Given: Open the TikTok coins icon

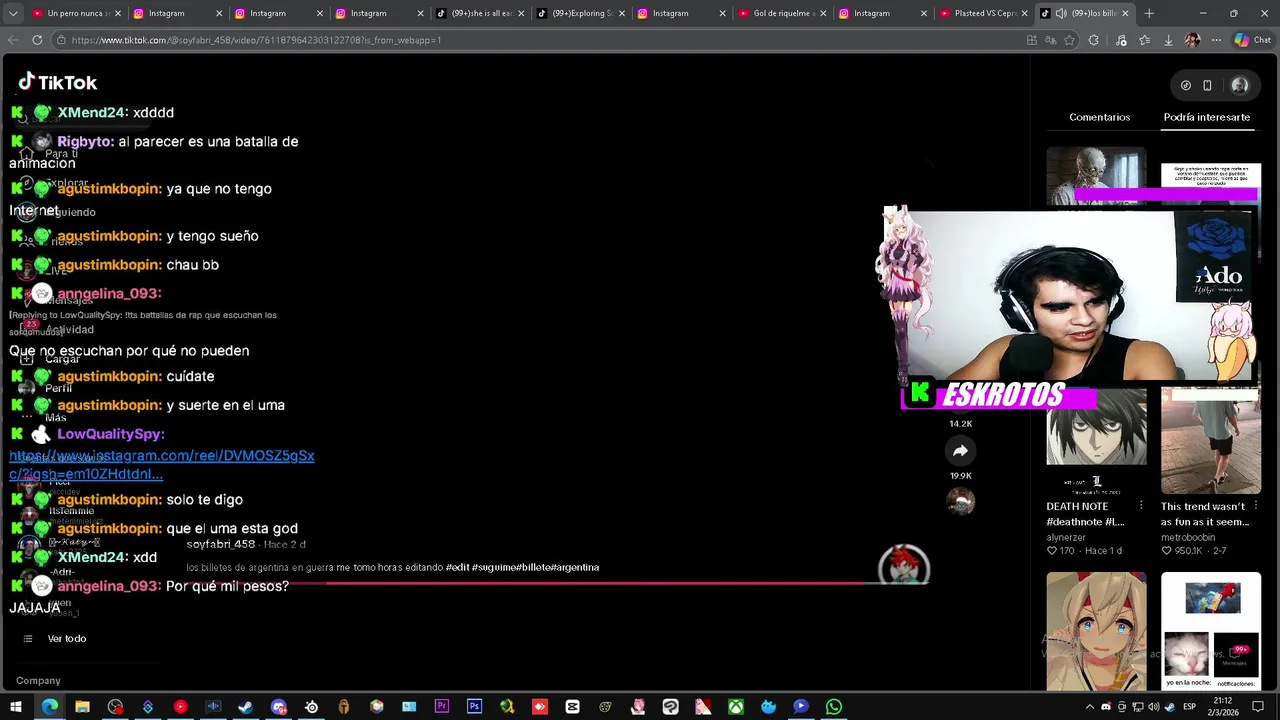Looking at the screenshot, I should [1186, 85].
